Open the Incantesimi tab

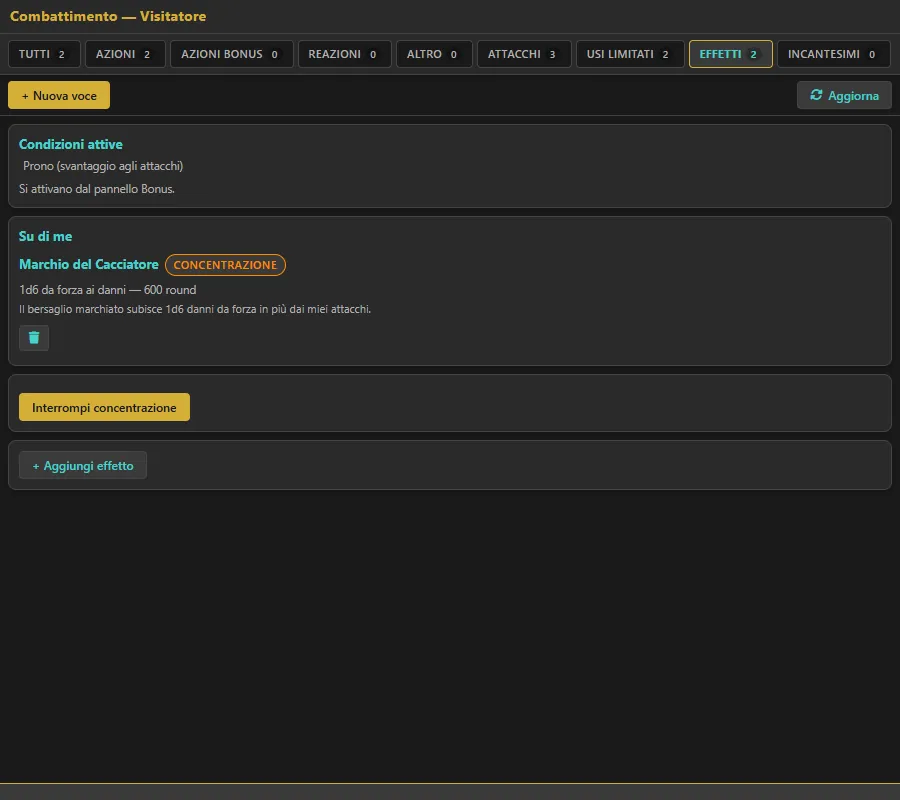(x=833, y=54)
